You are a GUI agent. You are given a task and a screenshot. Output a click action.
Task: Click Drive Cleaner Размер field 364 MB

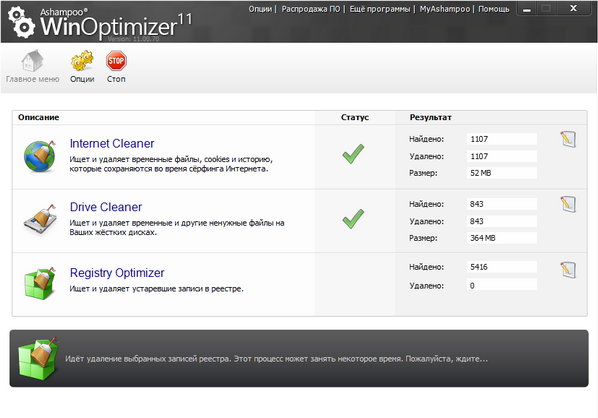[x=502, y=238]
